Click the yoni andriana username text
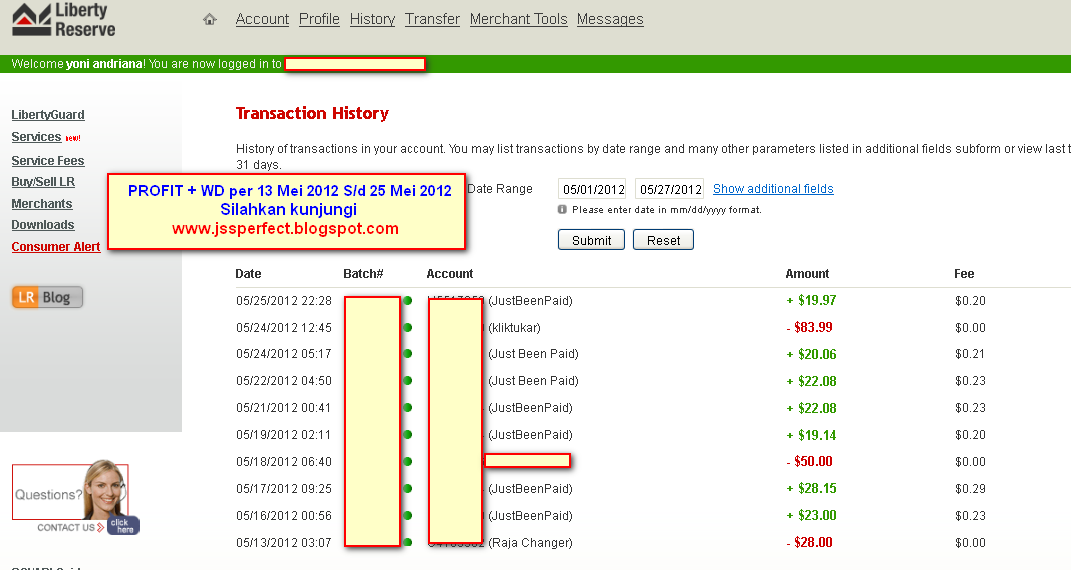Viewport: 1071px width, 570px height. pos(105,64)
